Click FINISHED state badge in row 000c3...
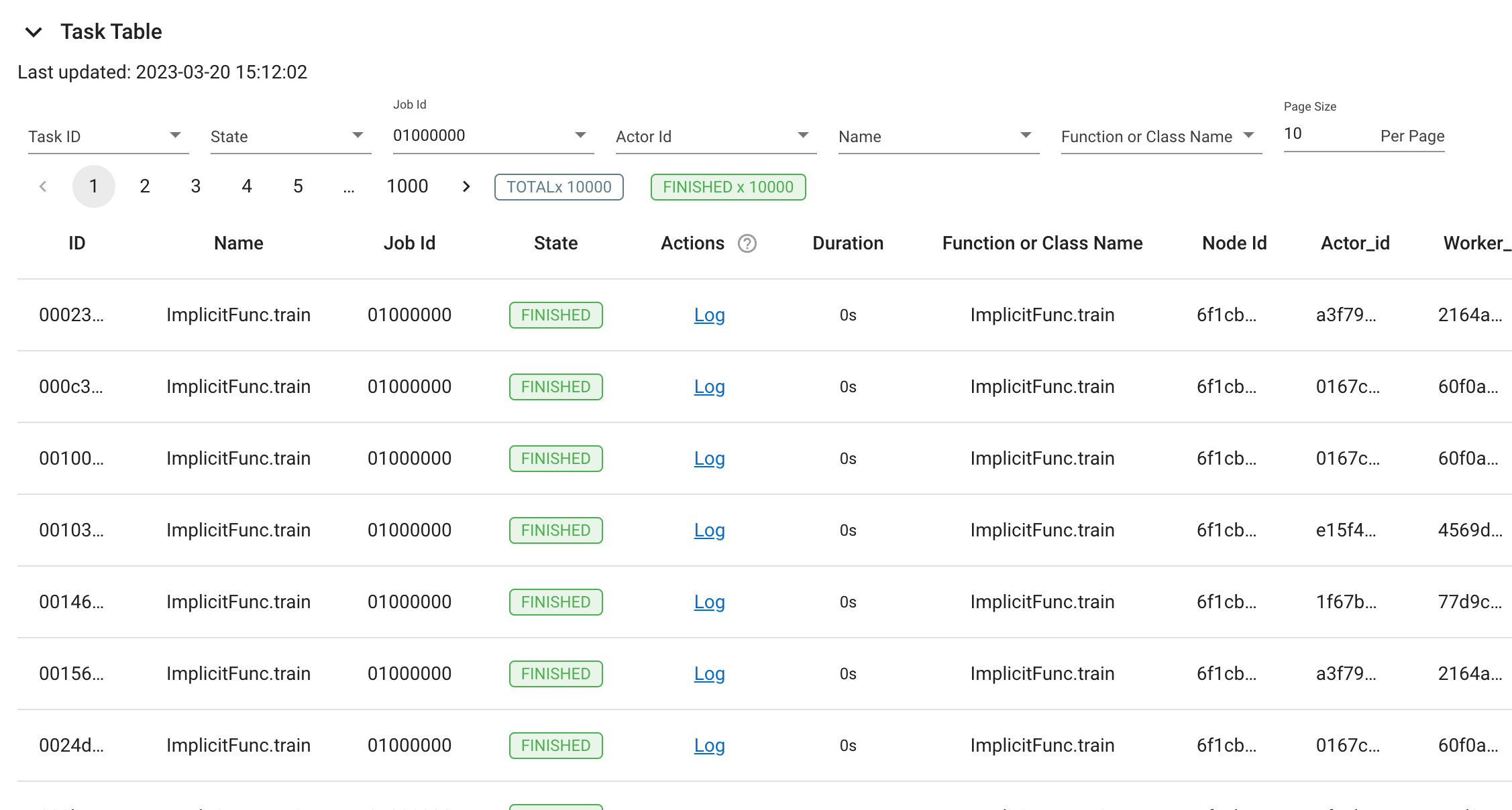The width and height of the screenshot is (1512, 810). point(556,387)
